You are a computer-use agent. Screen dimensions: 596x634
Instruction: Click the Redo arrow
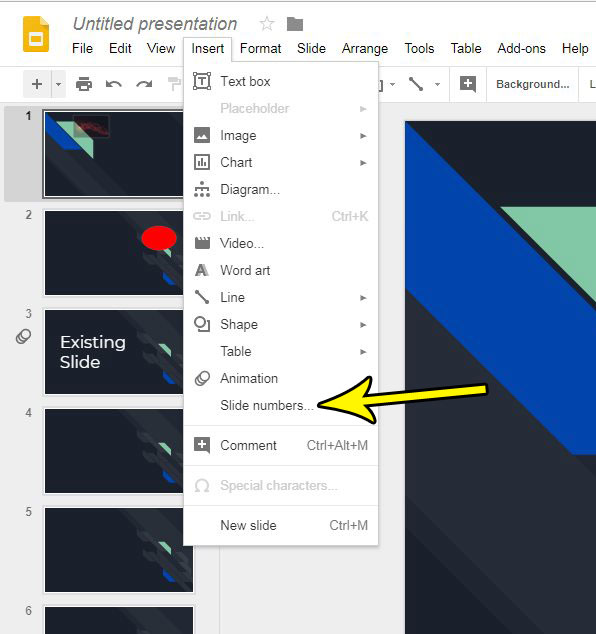[144, 84]
